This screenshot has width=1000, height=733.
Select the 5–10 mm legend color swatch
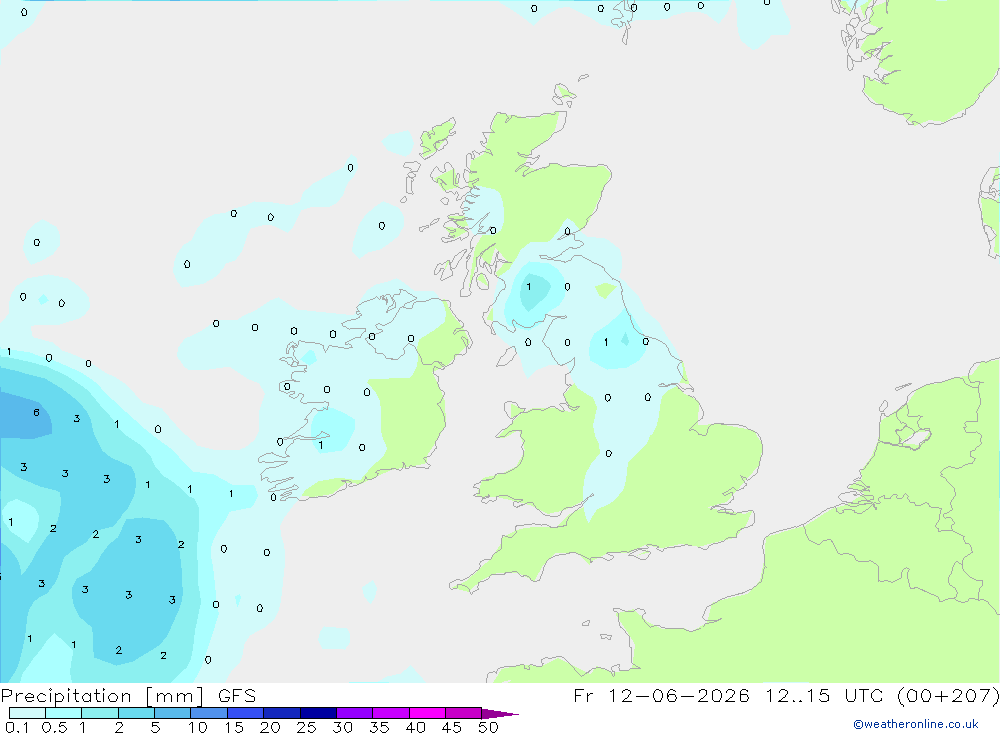coord(173,713)
